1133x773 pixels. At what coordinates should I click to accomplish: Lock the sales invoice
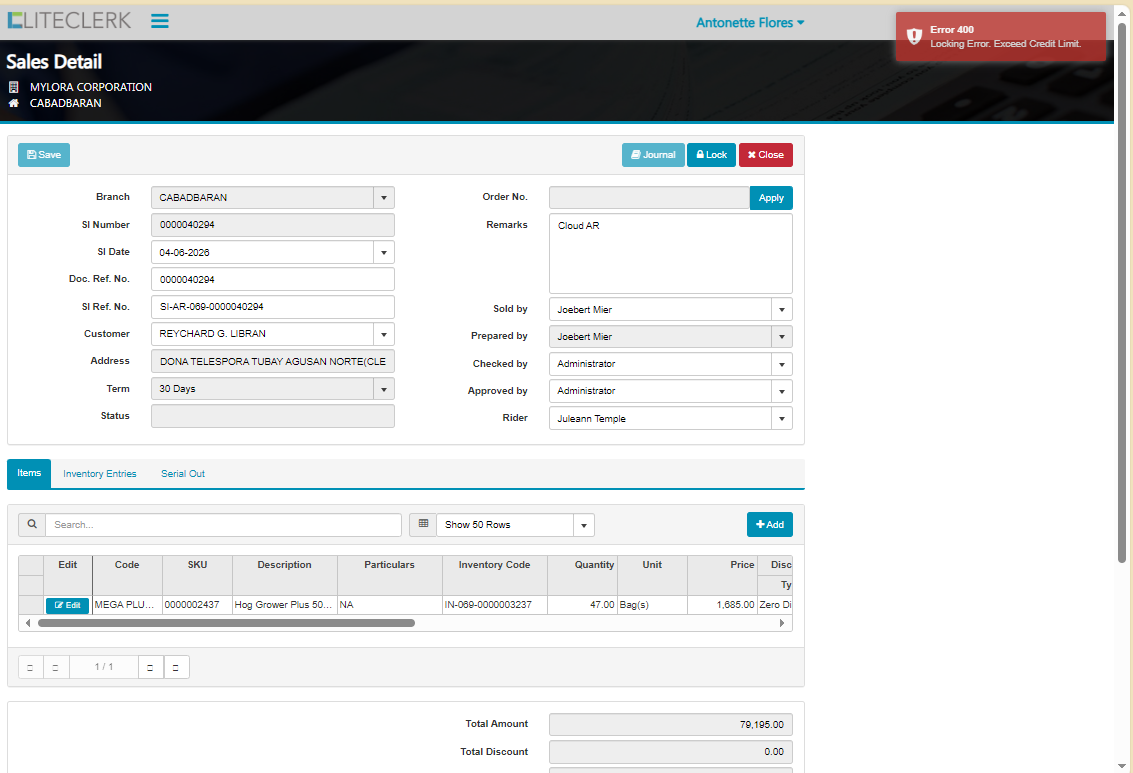711,155
